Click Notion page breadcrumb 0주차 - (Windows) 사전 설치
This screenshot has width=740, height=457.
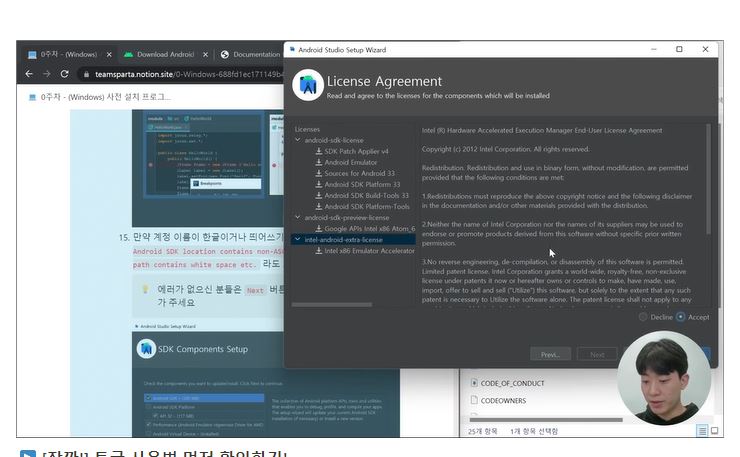[x=105, y=97]
